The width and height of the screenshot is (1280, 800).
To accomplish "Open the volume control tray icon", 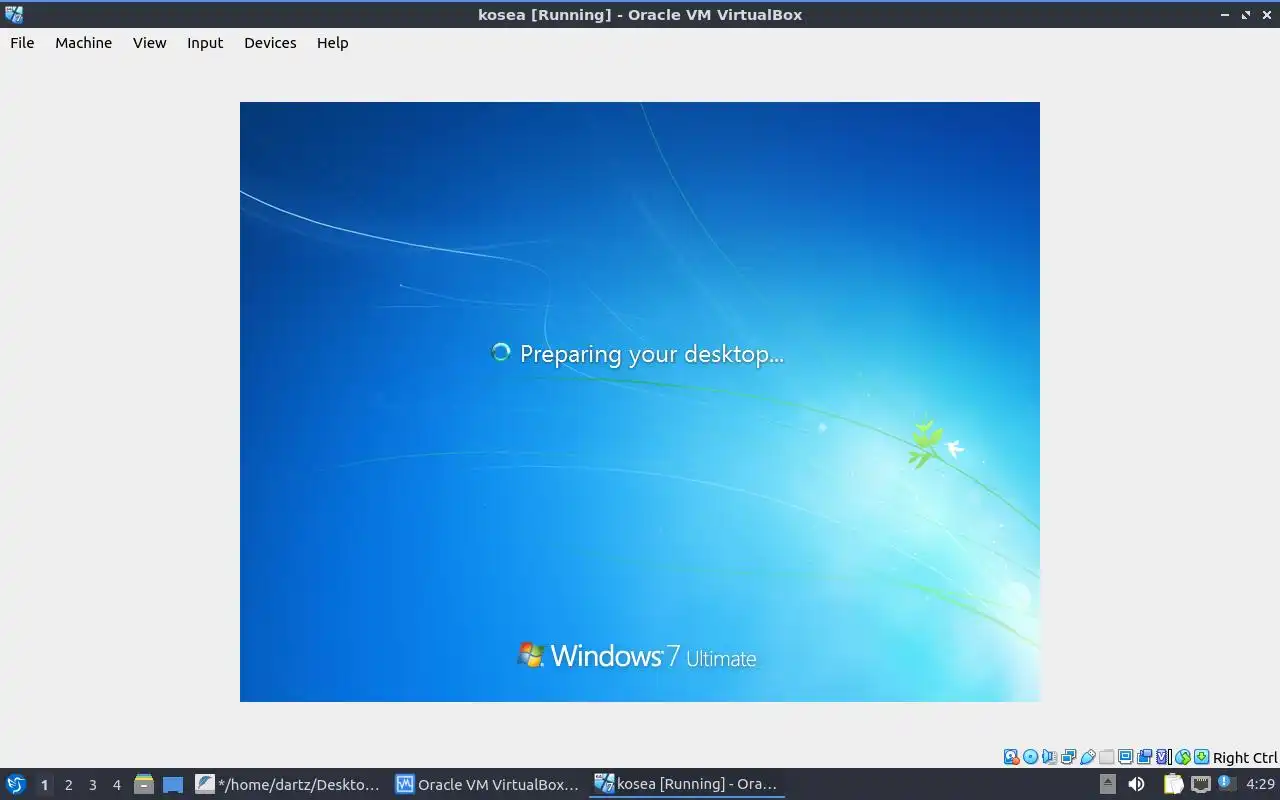I will [x=1136, y=783].
